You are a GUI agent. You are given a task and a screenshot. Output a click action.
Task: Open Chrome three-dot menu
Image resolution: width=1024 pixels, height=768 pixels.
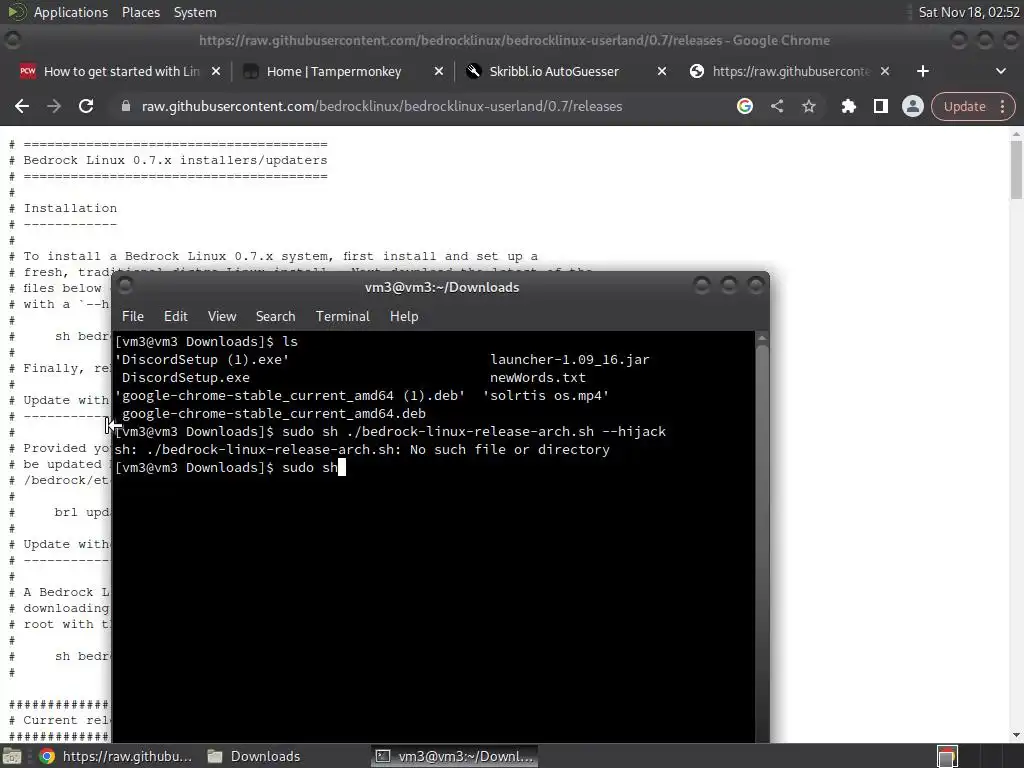[1002, 106]
